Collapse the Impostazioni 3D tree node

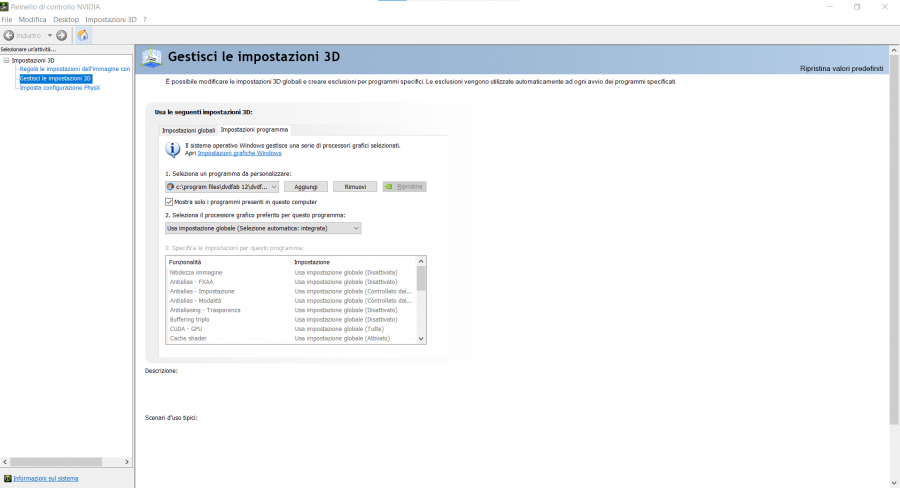click(x=6, y=60)
